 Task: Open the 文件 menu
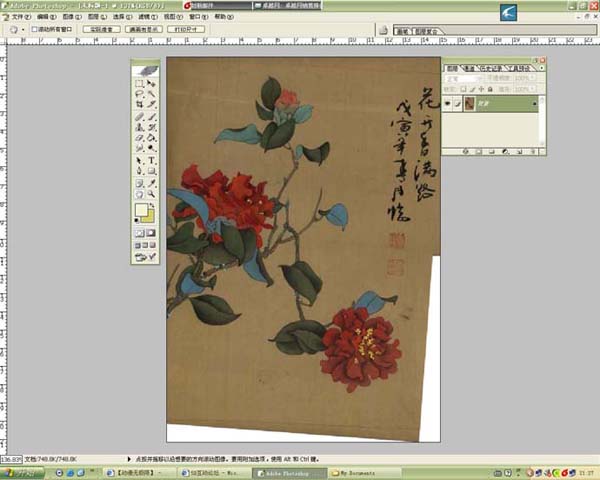click(20, 17)
